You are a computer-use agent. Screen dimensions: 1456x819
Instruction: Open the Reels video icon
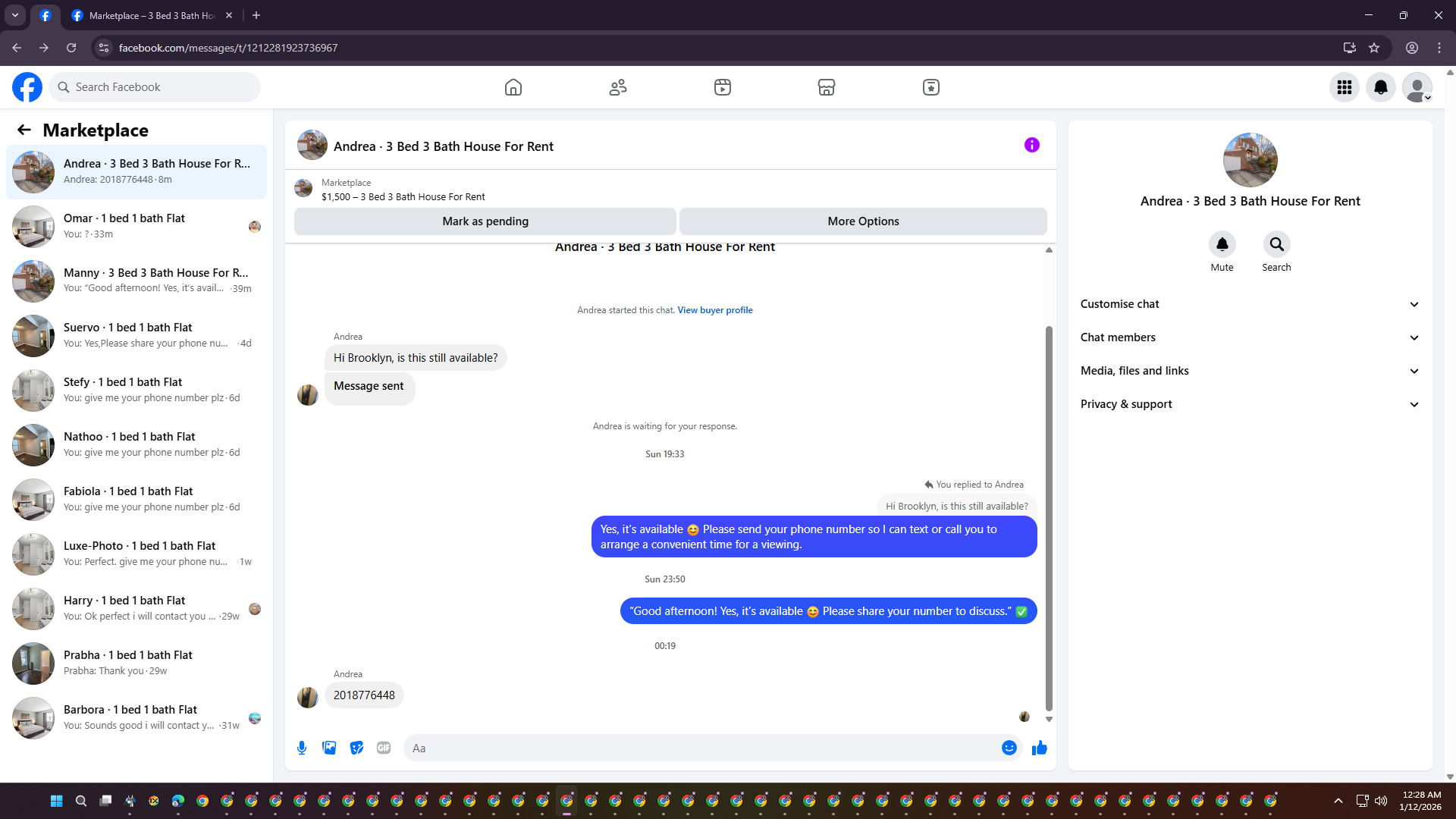(x=723, y=87)
